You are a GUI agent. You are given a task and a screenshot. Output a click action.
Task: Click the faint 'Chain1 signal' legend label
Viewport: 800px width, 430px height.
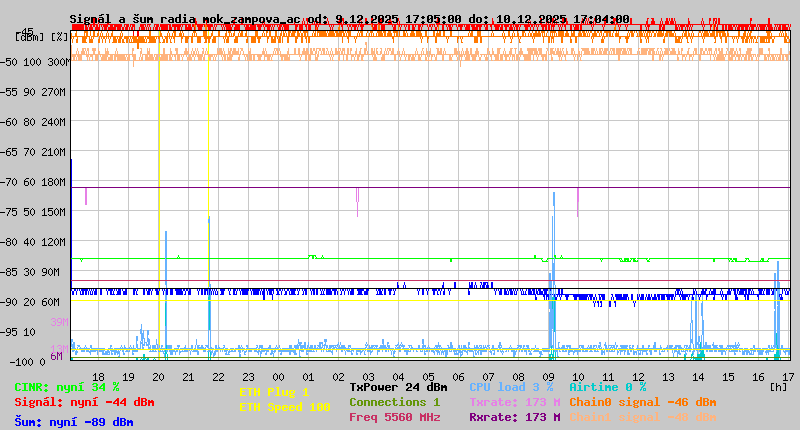coord(643,417)
